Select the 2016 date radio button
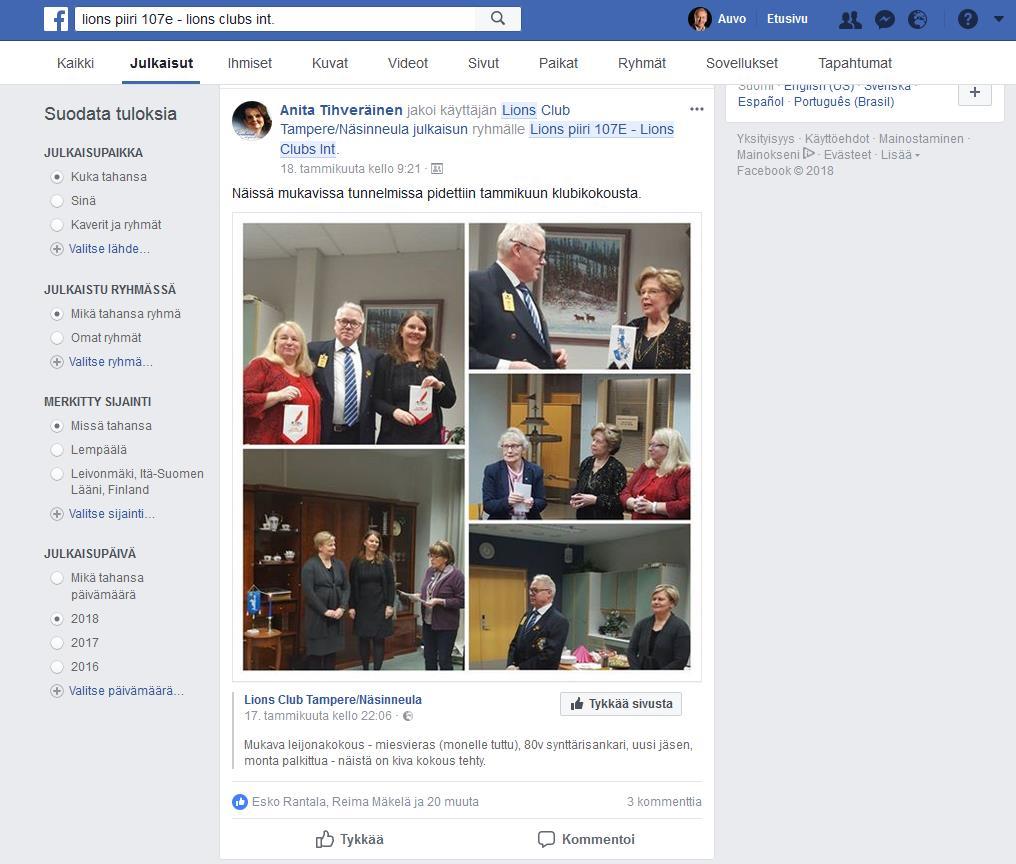This screenshot has width=1016, height=864. click(x=57, y=667)
